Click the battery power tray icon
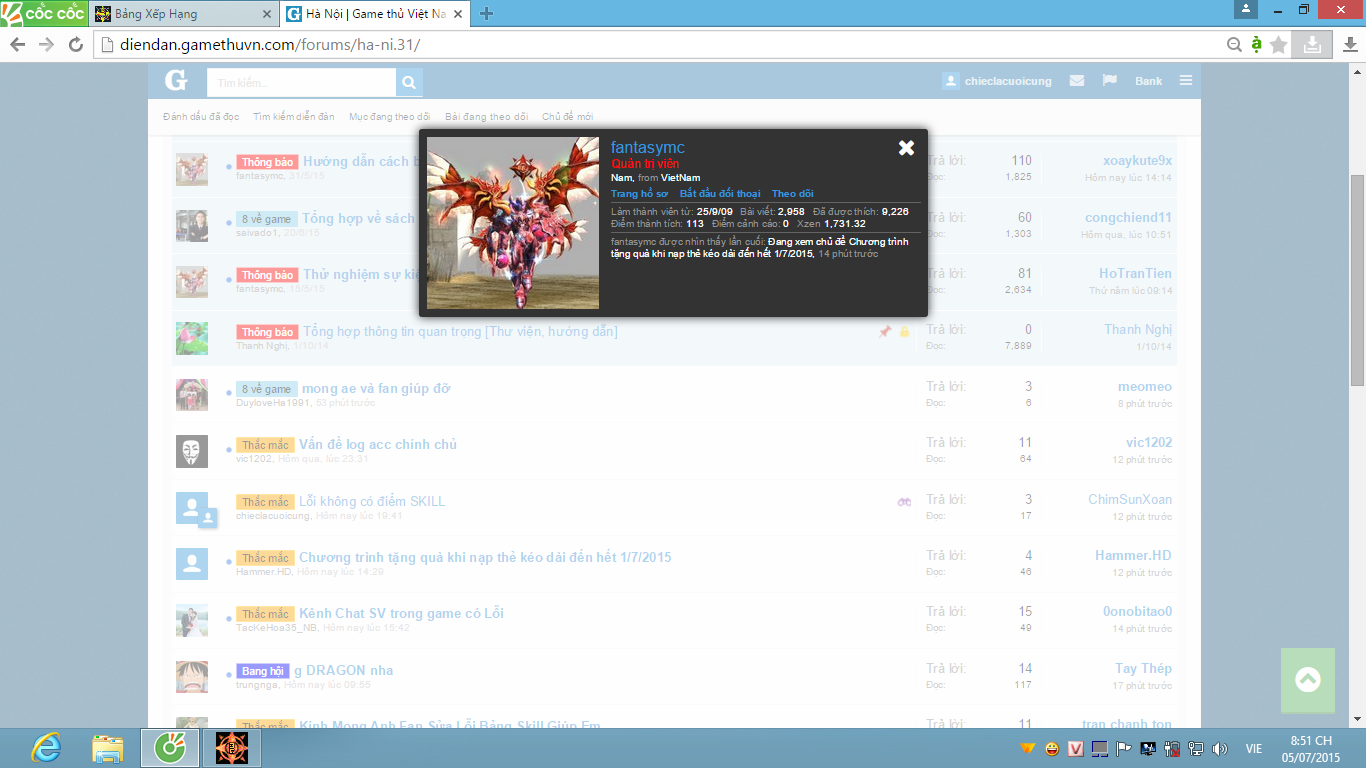This screenshot has height=768, width=1366. click(1172, 748)
